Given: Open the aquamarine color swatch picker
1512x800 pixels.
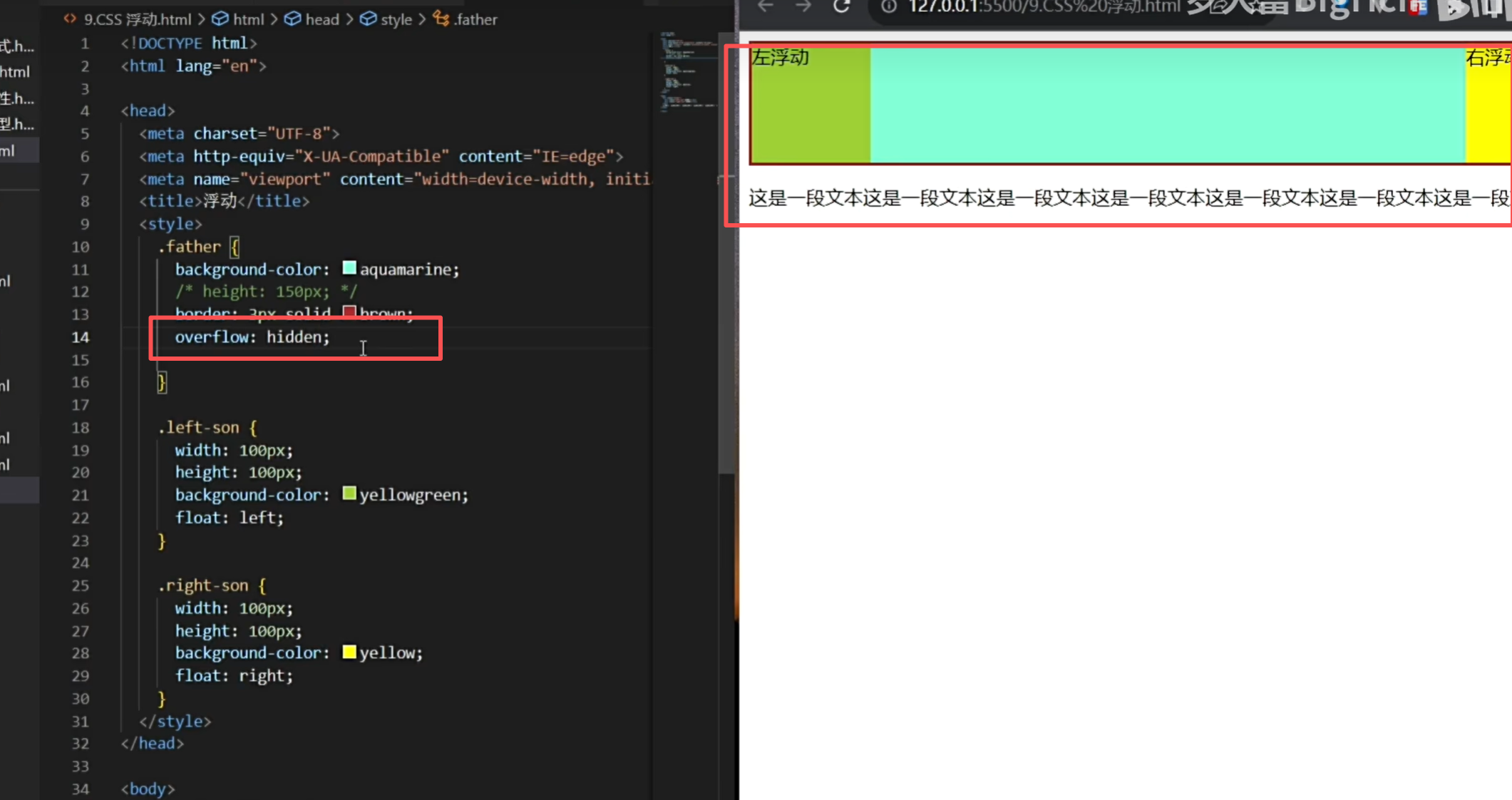Looking at the screenshot, I should point(349,268).
